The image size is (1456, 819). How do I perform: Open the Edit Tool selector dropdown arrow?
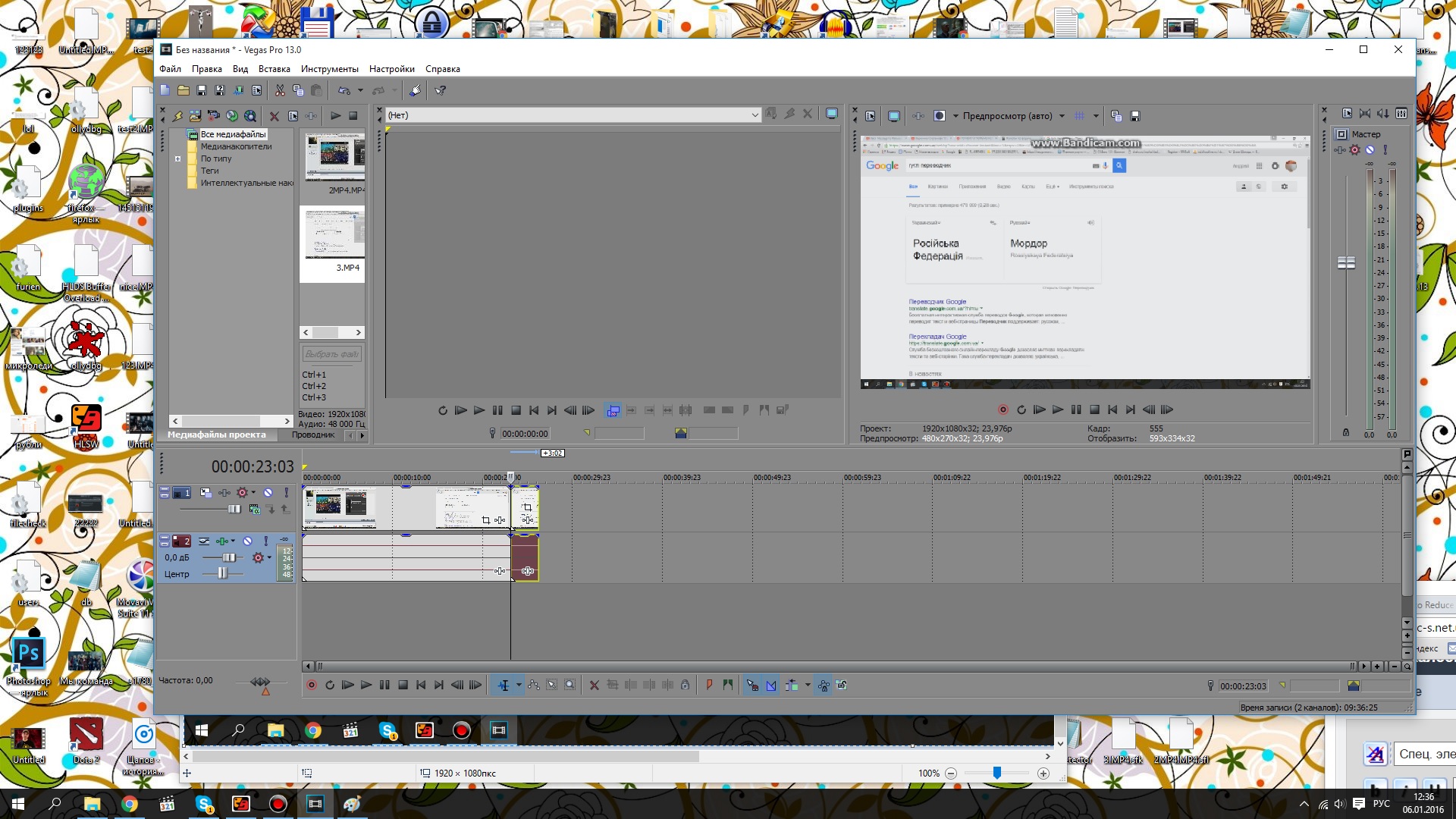pos(519,686)
